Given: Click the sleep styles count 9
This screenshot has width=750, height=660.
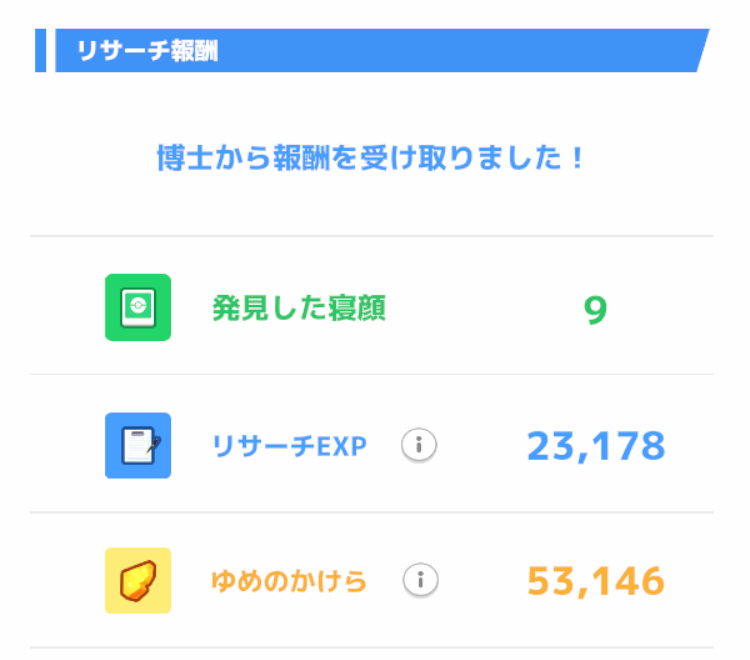Looking at the screenshot, I should (x=595, y=309).
